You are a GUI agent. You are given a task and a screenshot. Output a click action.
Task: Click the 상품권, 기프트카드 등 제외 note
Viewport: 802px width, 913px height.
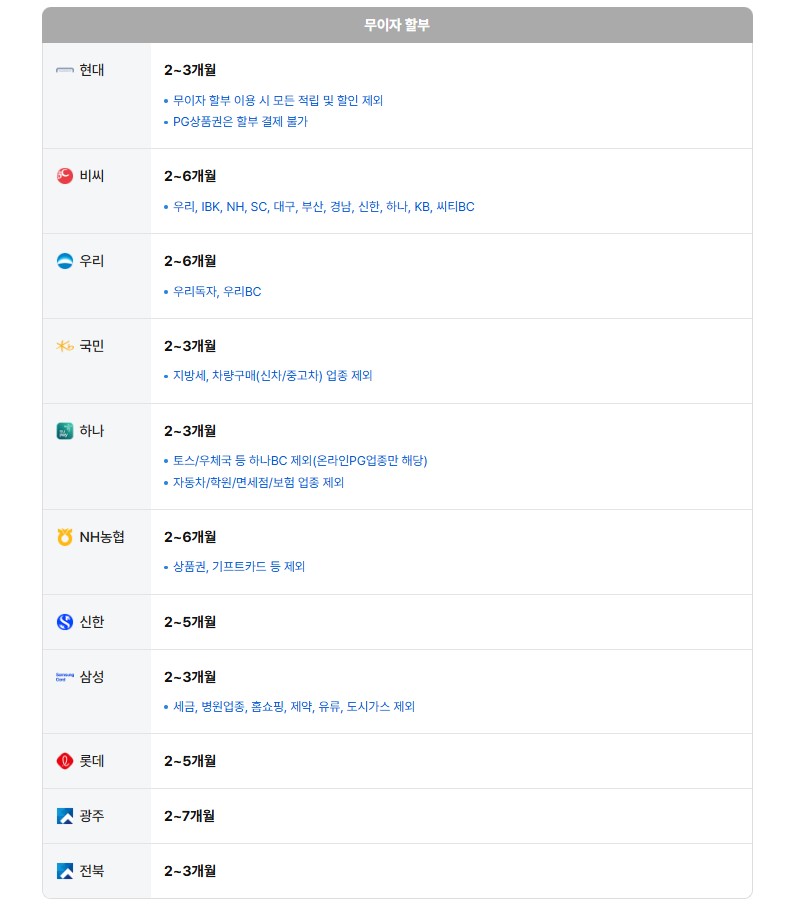tap(239, 567)
